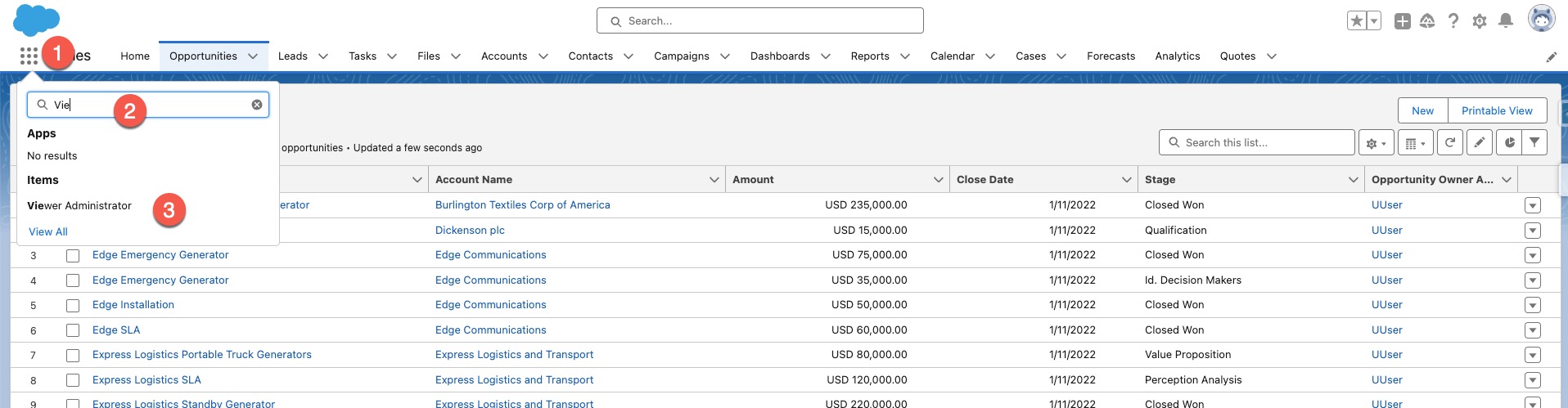This screenshot has width=1568, height=408.
Task: Select Viewer Administrator item
Action: (79, 206)
